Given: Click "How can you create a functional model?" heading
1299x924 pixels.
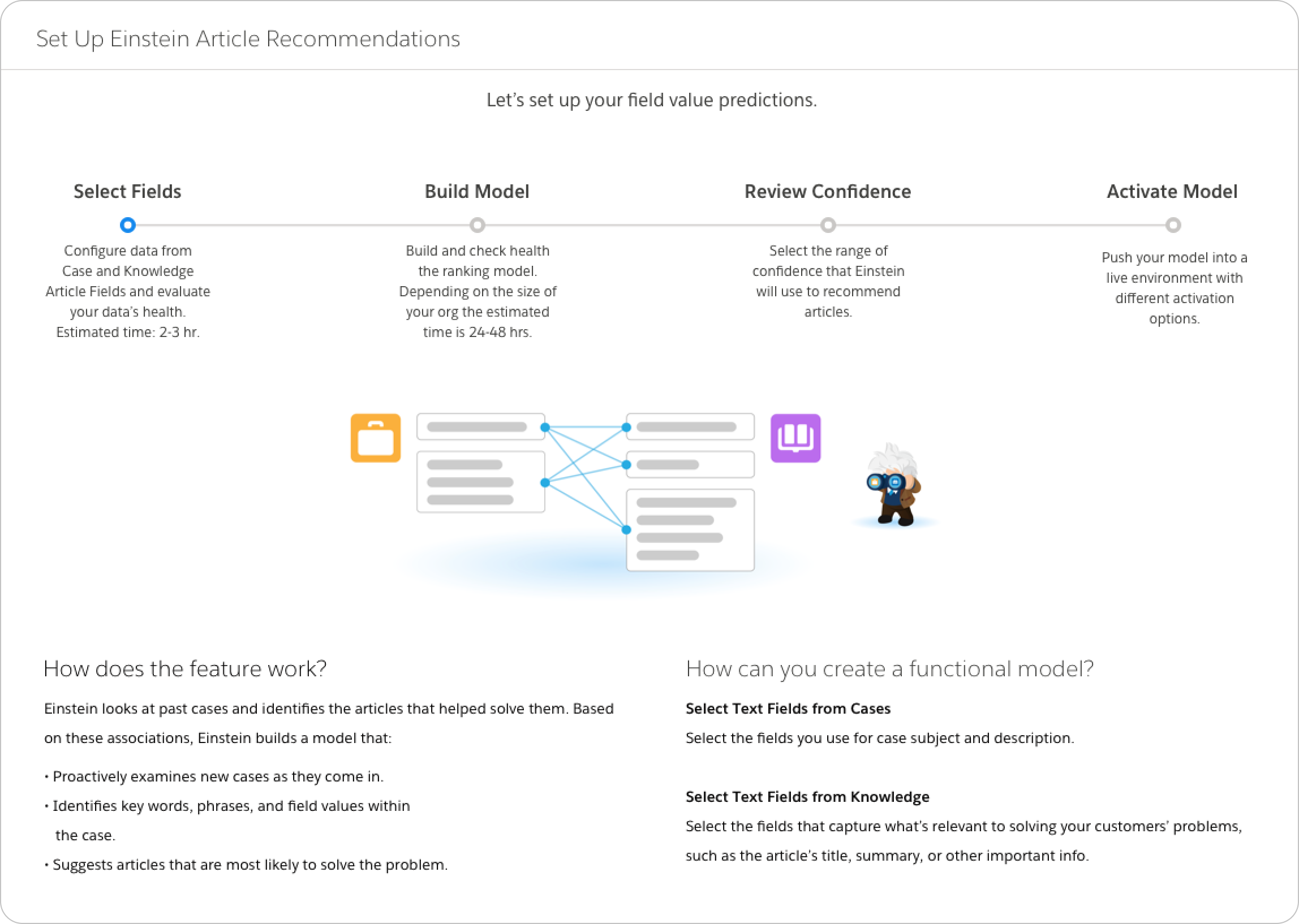Looking at the screenshot, I should [x=890, y=668].
